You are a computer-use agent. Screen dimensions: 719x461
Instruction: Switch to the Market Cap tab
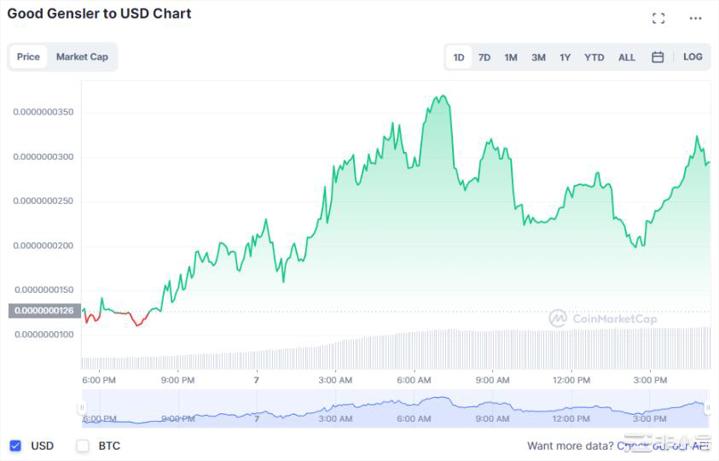click(x=82, y=57)
